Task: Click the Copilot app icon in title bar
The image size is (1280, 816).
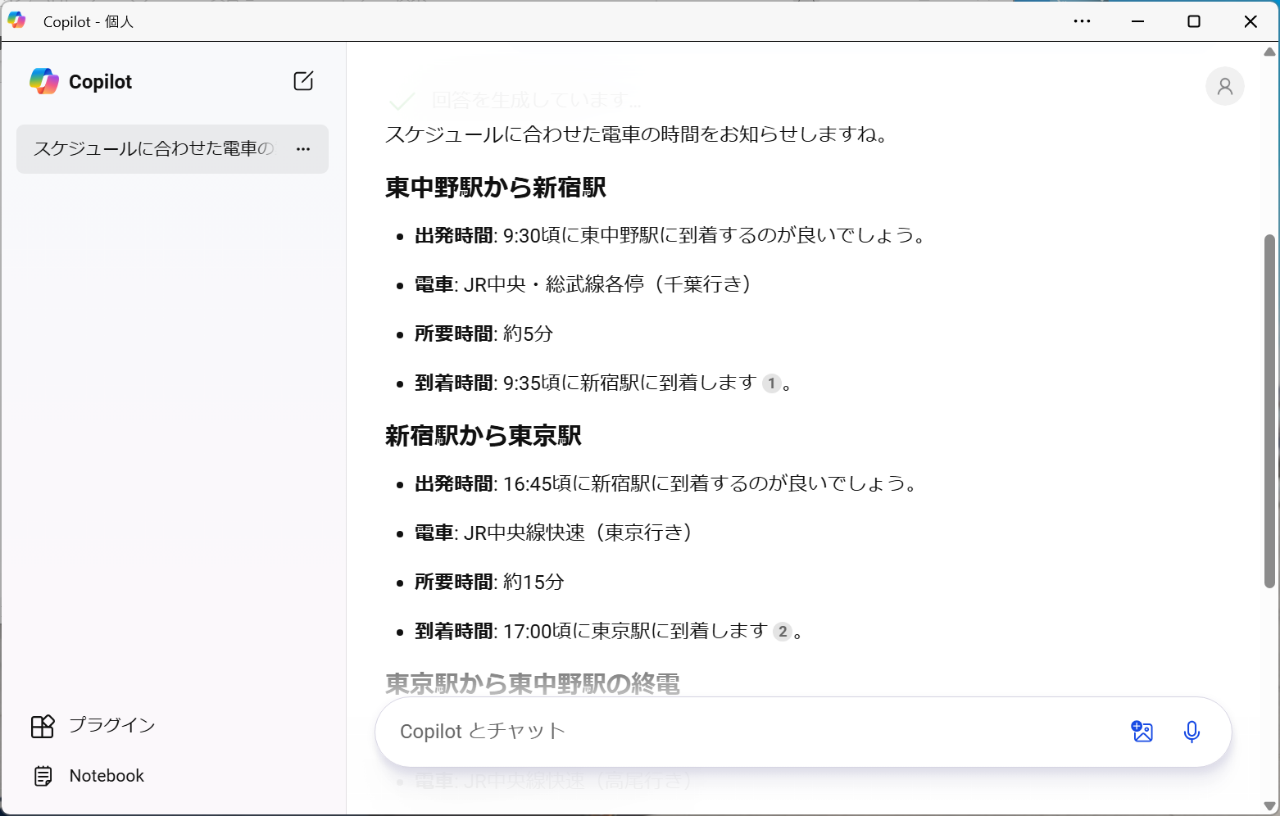Action: [x=17, y=21]
